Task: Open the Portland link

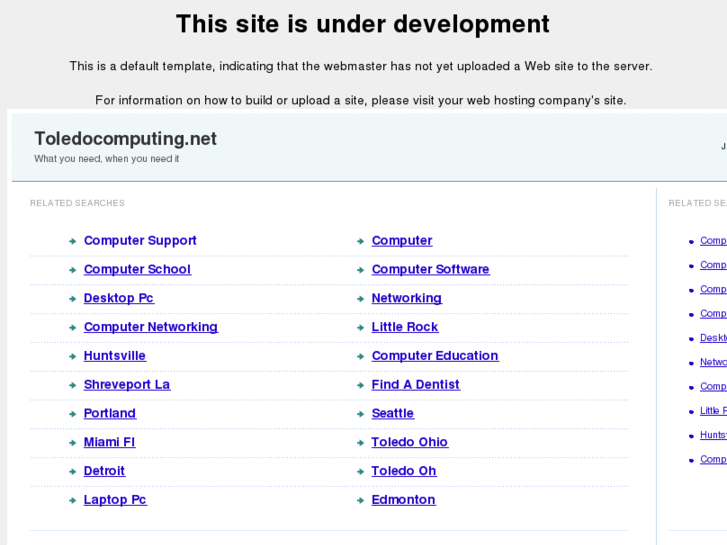Action: pyautogui.click(x=110, y=413)
